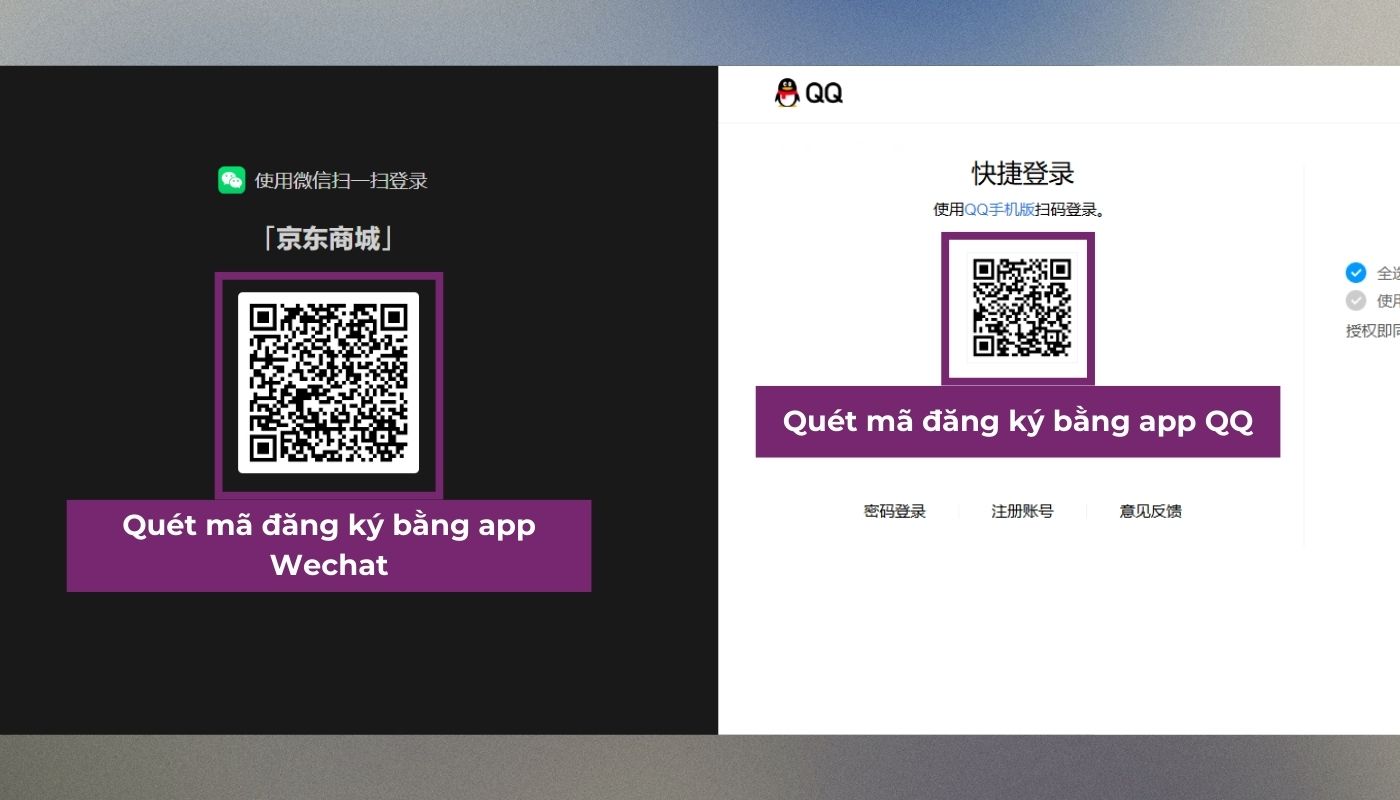Image resolution: width=1400 pixels, height=800 pixels.
Task: Toggle the grey checkbox below 全选
Action: coord(1356,300)
